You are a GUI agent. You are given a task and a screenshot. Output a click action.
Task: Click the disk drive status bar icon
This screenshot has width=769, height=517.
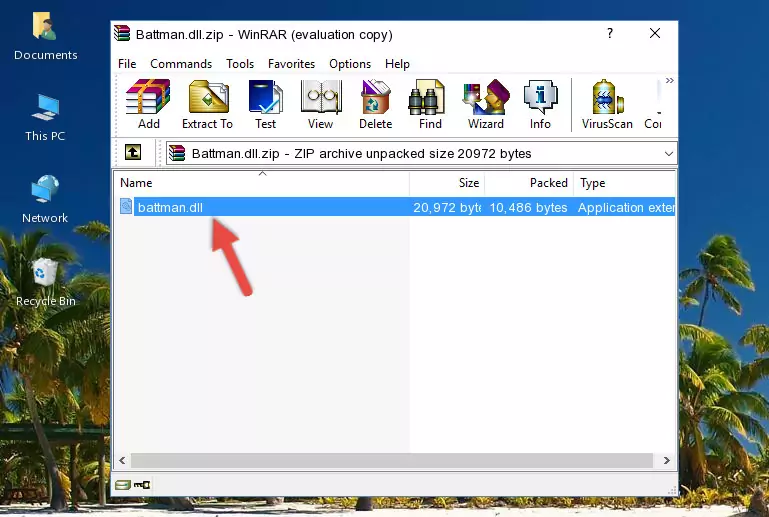[123, 485]
